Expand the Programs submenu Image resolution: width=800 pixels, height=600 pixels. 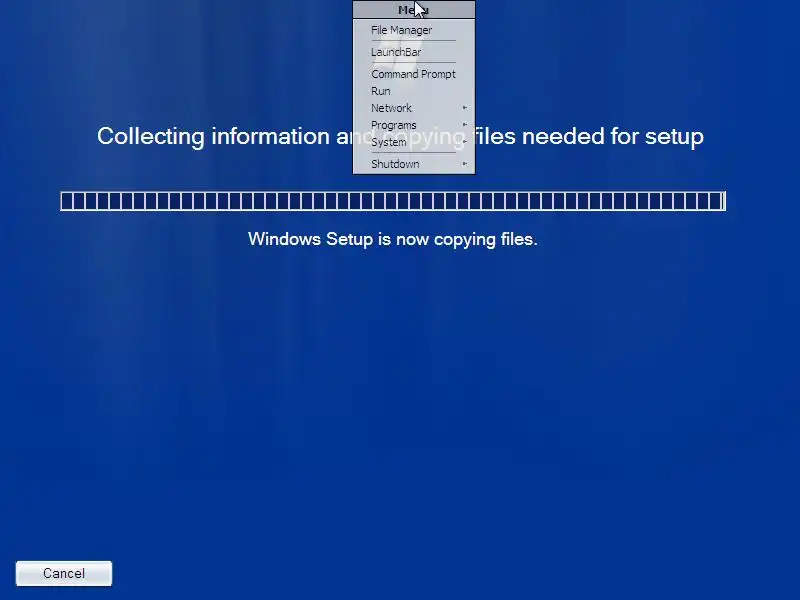(414, 125)
